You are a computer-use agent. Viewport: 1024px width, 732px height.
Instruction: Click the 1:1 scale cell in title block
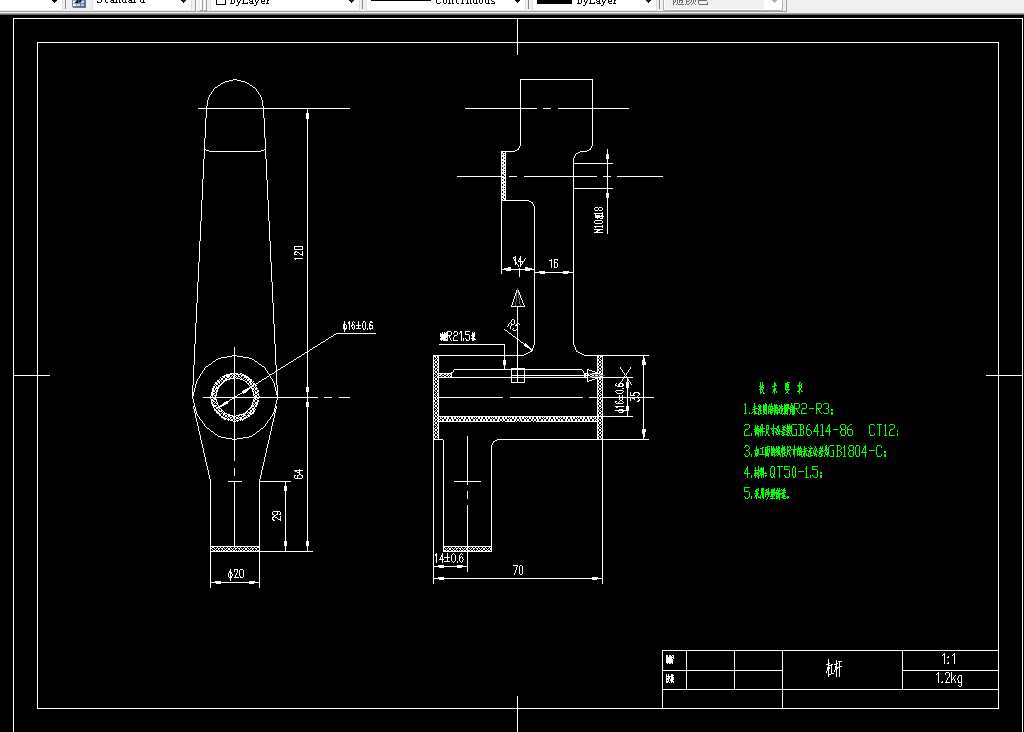(x=950, y=660)
